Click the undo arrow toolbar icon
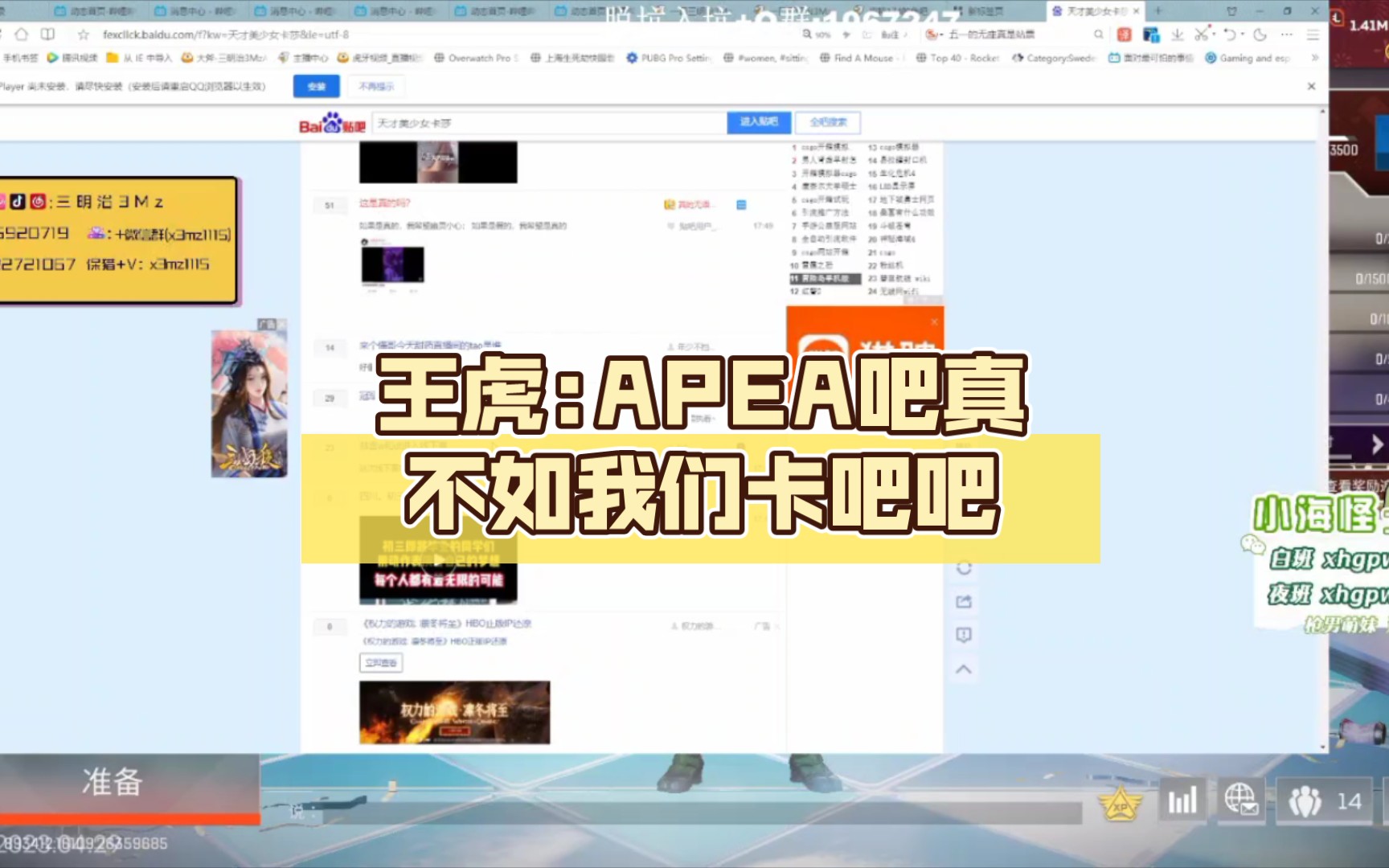This screenshot has height=868, width=1389. coord(1230,35)
